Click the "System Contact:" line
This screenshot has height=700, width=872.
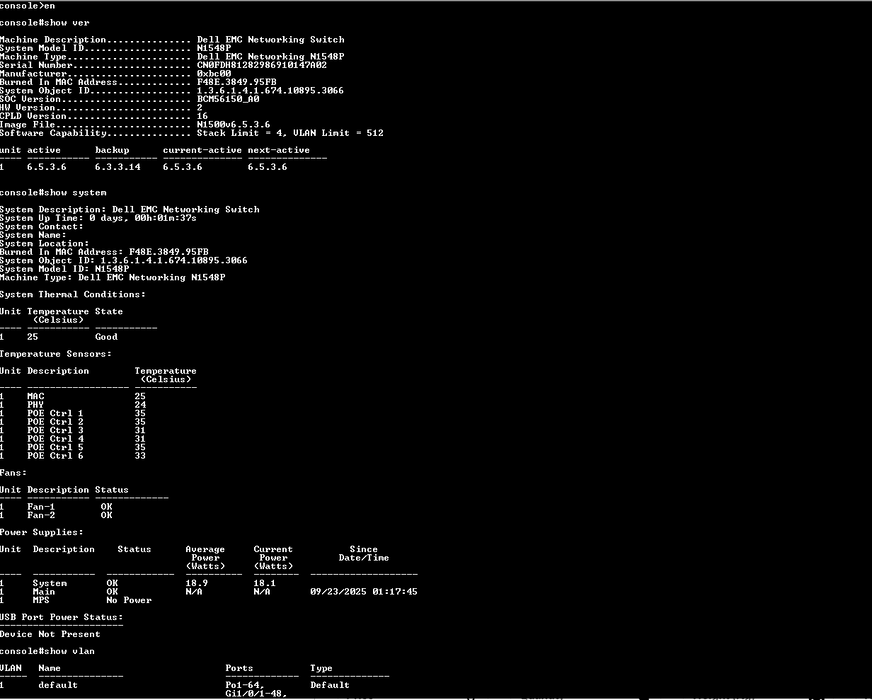(41, 226)
